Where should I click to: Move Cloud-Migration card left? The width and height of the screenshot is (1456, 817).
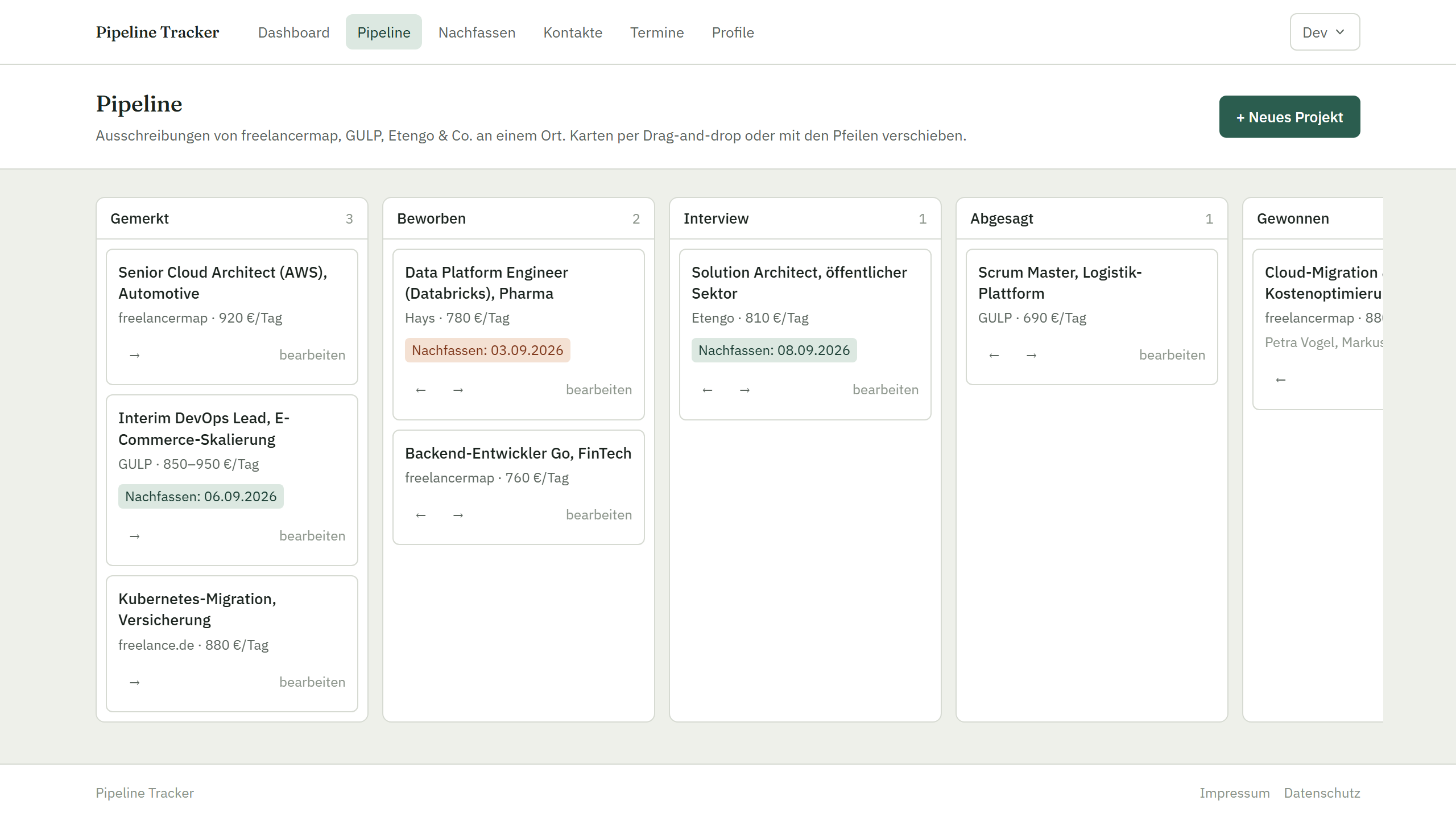(1281, 379)
